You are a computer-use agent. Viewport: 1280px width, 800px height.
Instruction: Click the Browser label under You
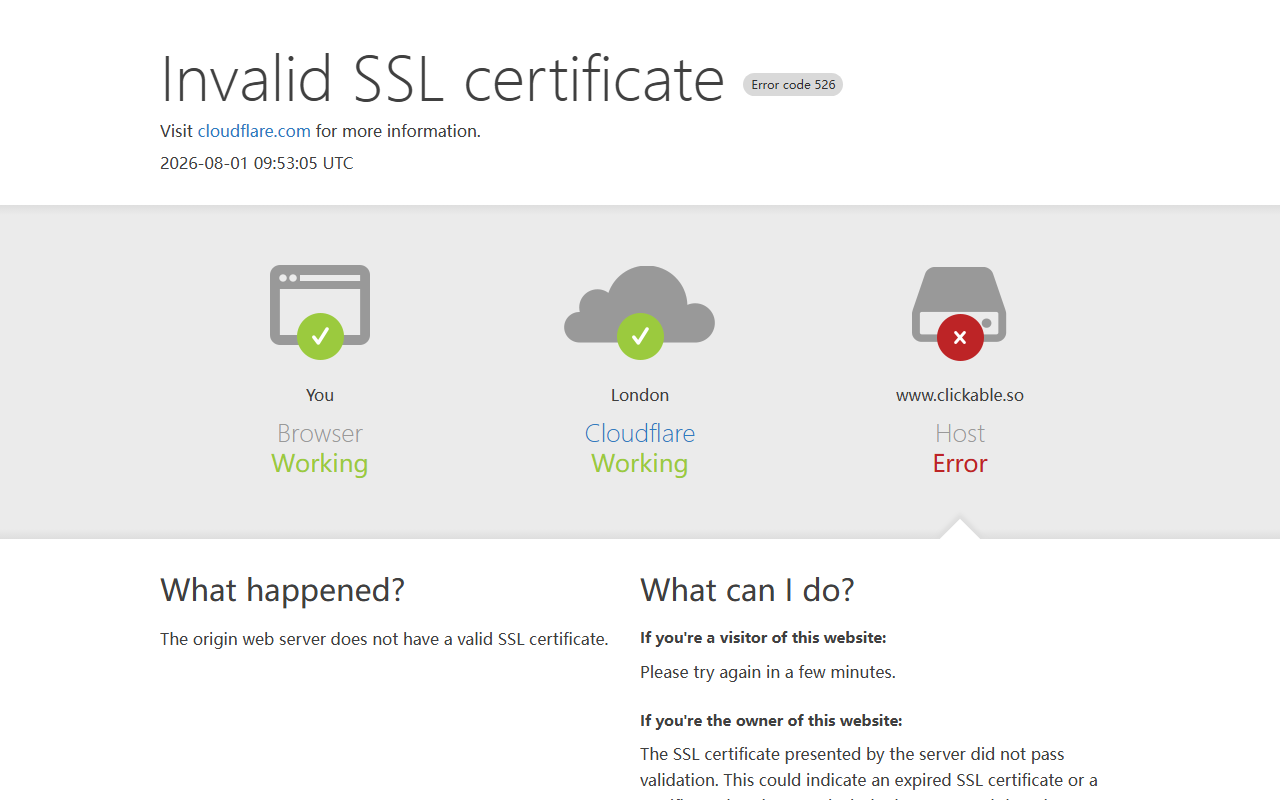tap(320, 433)
